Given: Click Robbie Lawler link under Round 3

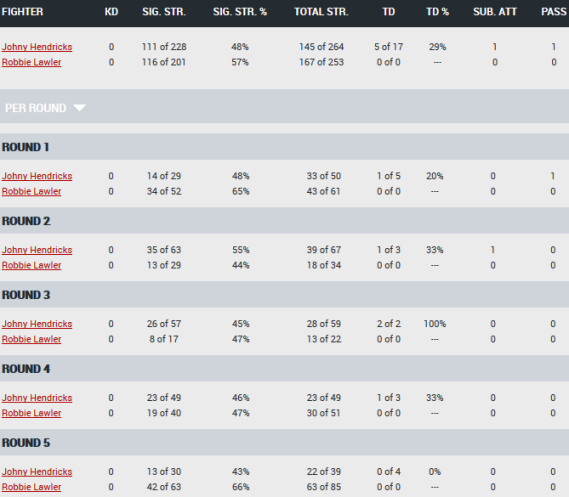Looking at the screenshot, I should tap(32, 339).
